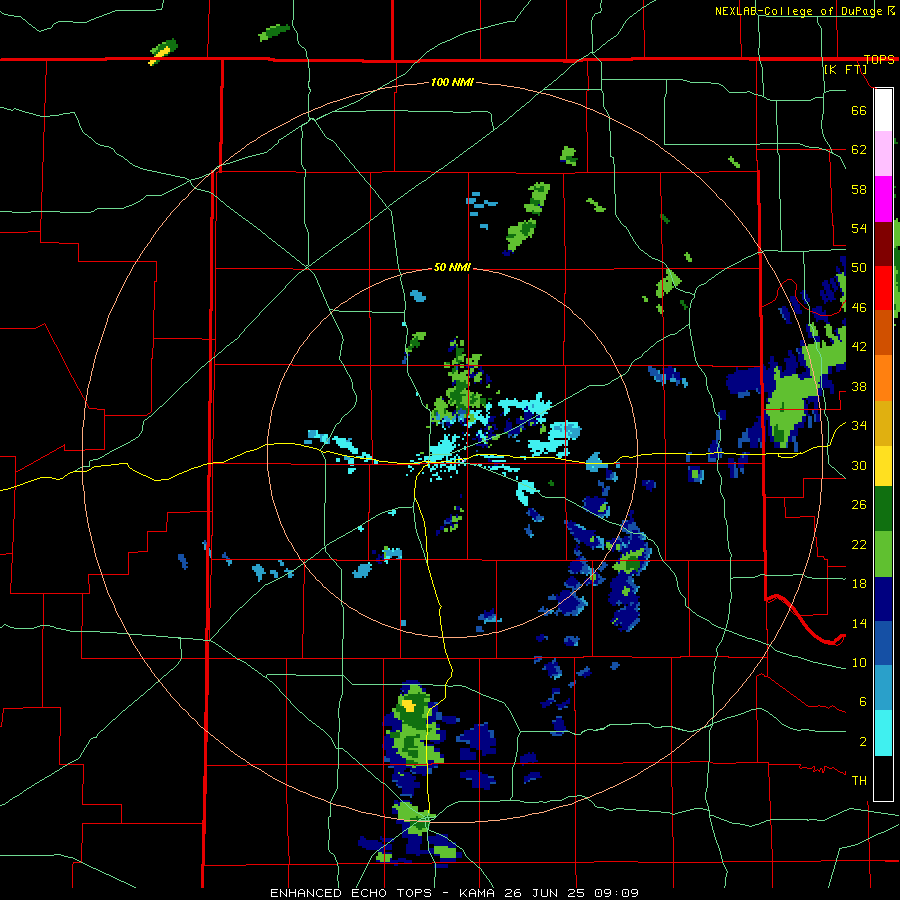Click the 'TH' threshold label
This screenshot has height=900, width=900.
(x=859, y=781)
